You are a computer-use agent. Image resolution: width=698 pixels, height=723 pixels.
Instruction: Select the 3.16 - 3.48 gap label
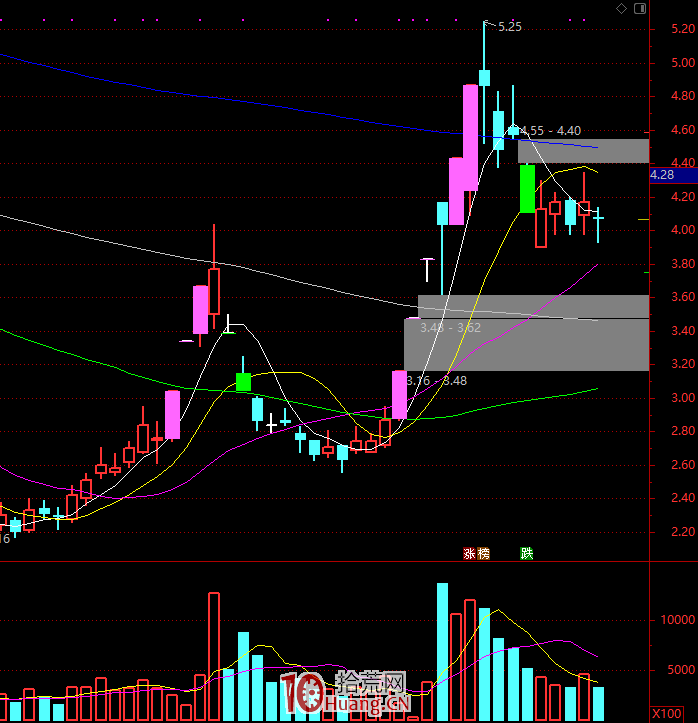pyautogui.click(x=437, y=380)
